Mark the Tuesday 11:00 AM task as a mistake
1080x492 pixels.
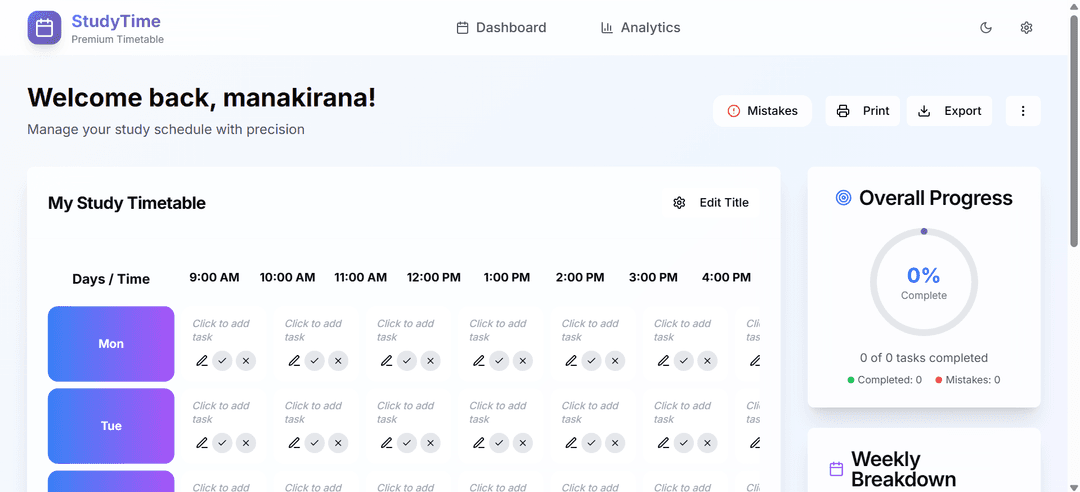(430, 442)
